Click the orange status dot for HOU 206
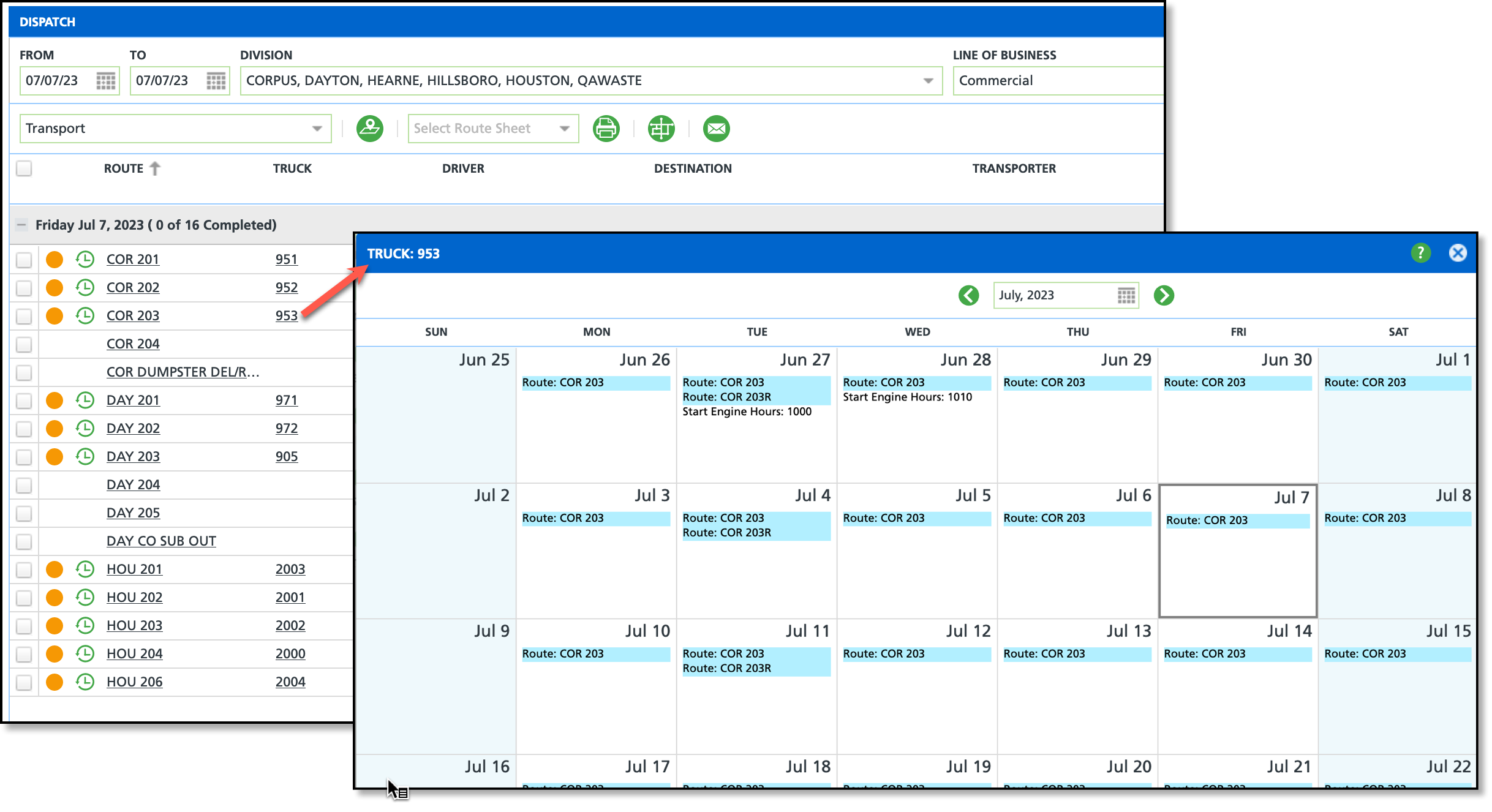Screen dimensions: 1492x812 tap(55, 682)
